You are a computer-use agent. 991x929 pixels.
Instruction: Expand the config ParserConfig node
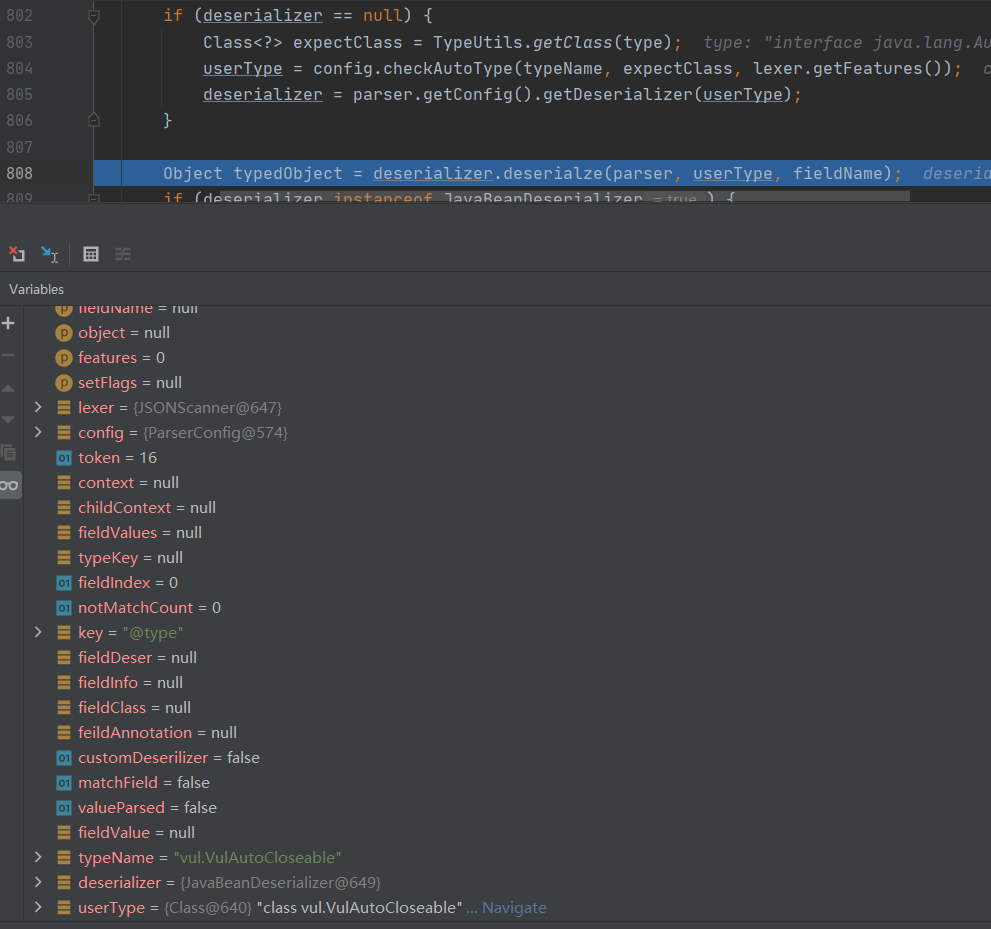click(x=38, y=433)
